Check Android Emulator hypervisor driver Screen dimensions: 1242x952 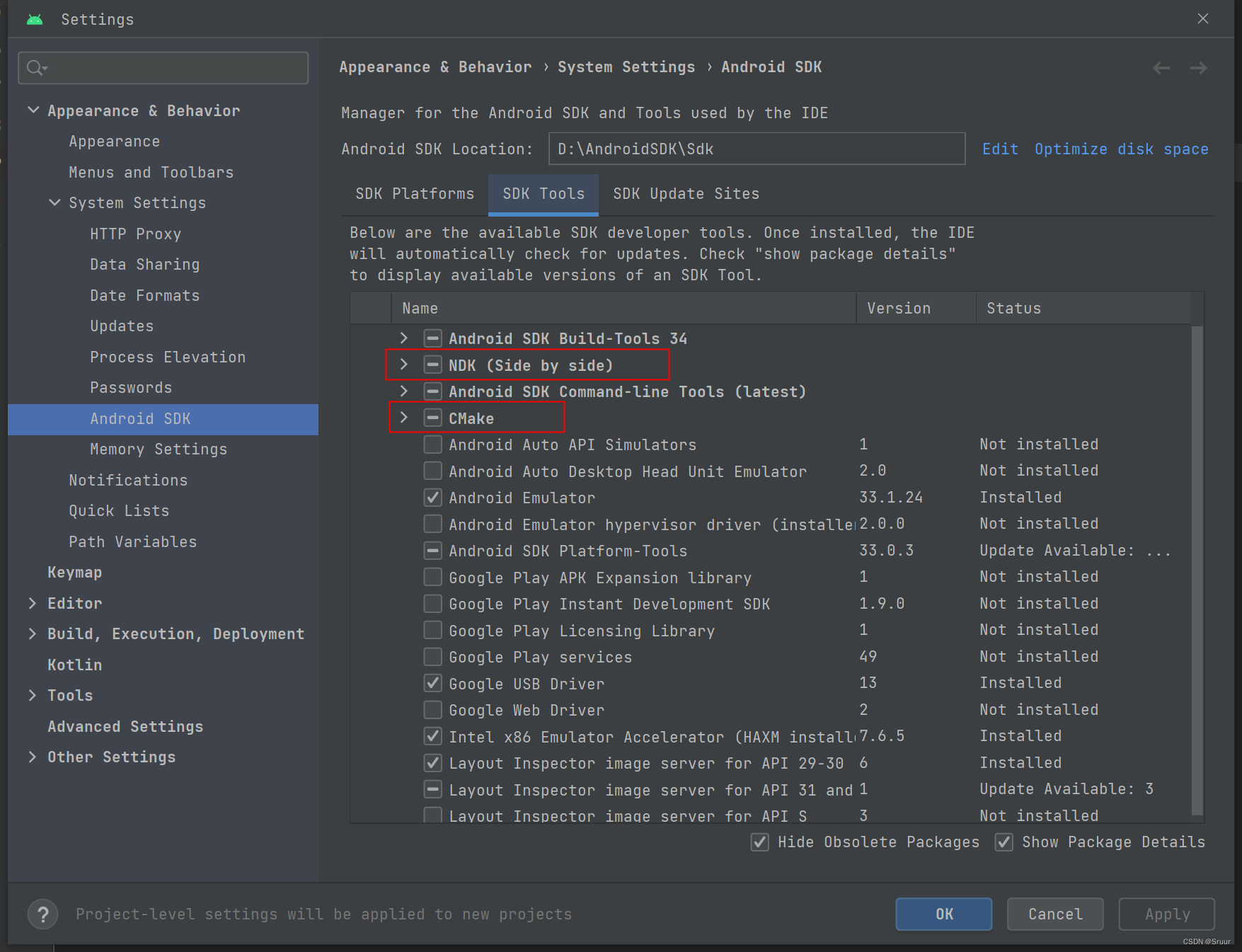tap(432, 524)
